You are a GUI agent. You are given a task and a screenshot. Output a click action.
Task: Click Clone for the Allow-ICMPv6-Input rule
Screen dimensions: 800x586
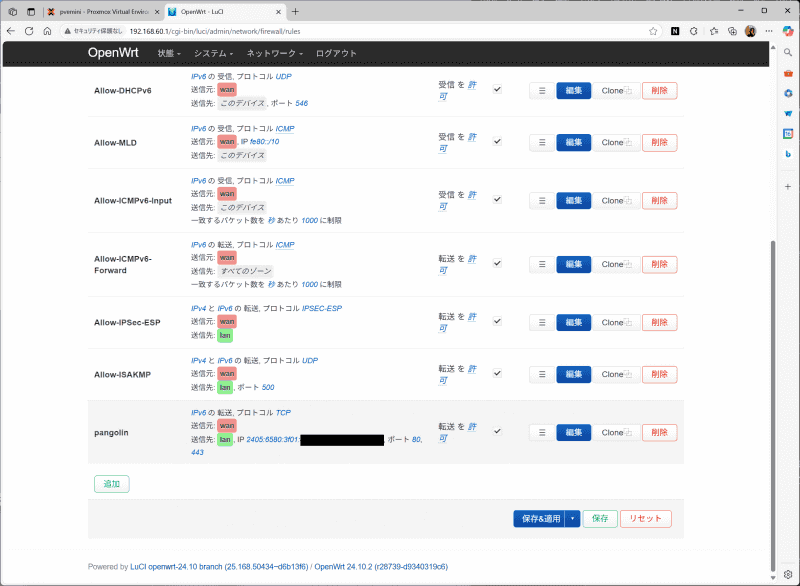tap(616, 201)
